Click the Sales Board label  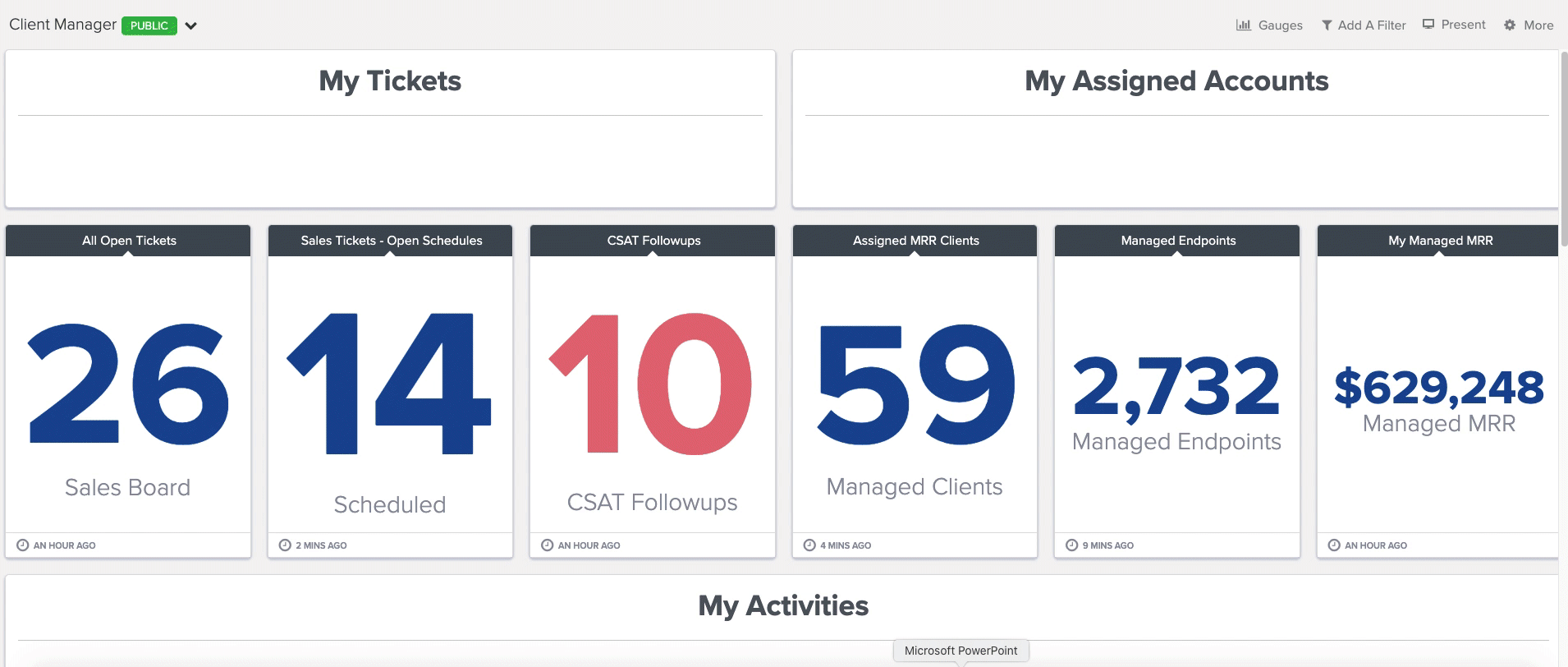click(127, 487)
